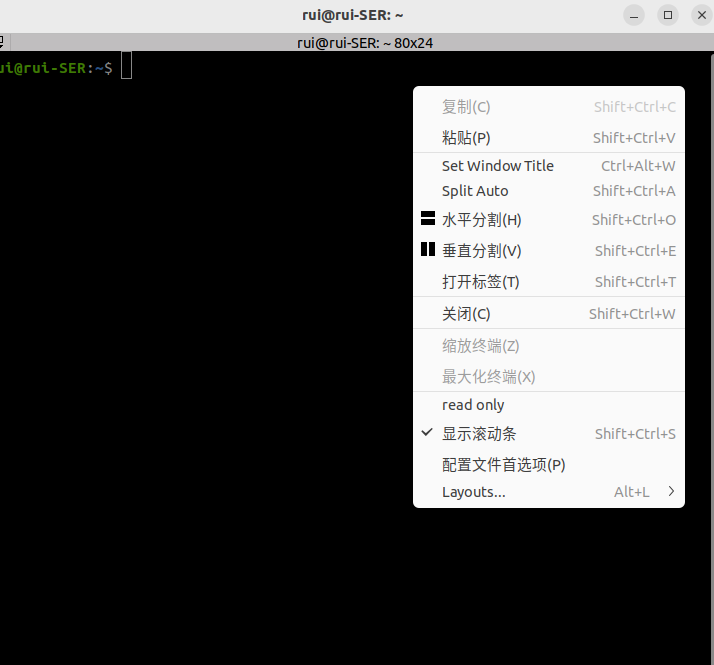The image size is (714, 665).
Task: Click the vertical split icon beside 垂直分割(V)
Action: click(x=428, y=250)
